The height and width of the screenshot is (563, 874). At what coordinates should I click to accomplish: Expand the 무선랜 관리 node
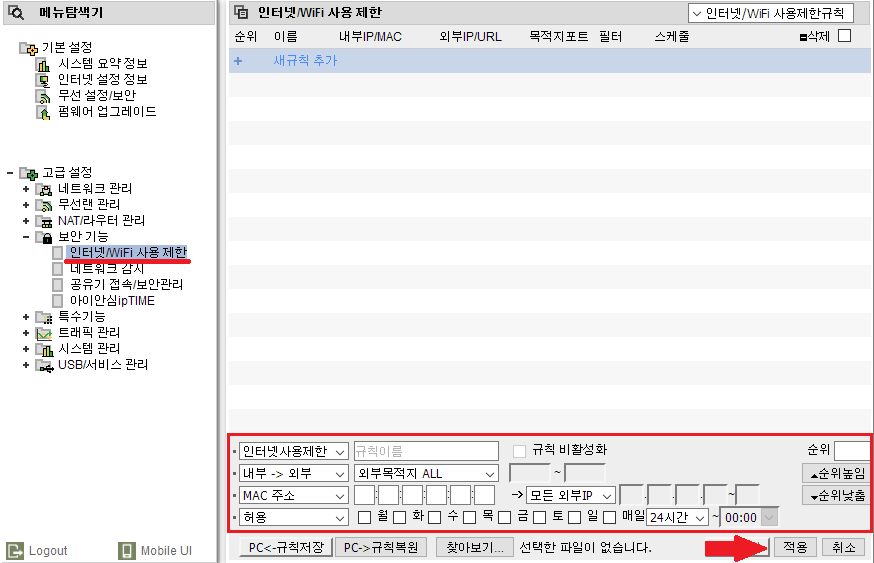(26, 205)
